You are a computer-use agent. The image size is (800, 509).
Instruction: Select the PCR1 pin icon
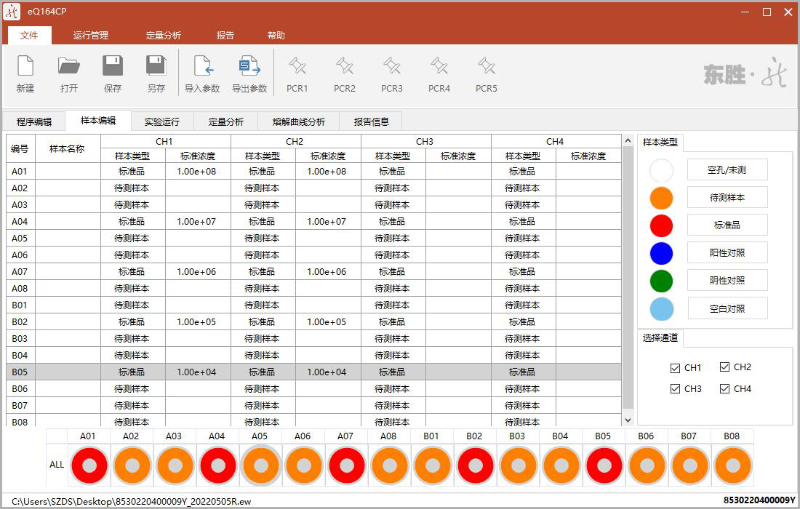(x=297, y=68)
